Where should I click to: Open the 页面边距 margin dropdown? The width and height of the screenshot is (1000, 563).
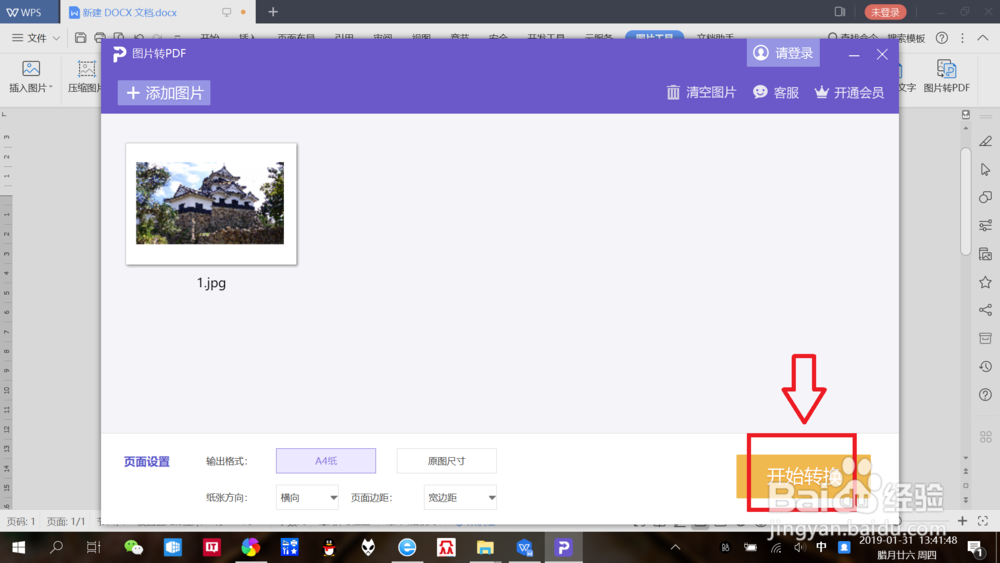460,497
